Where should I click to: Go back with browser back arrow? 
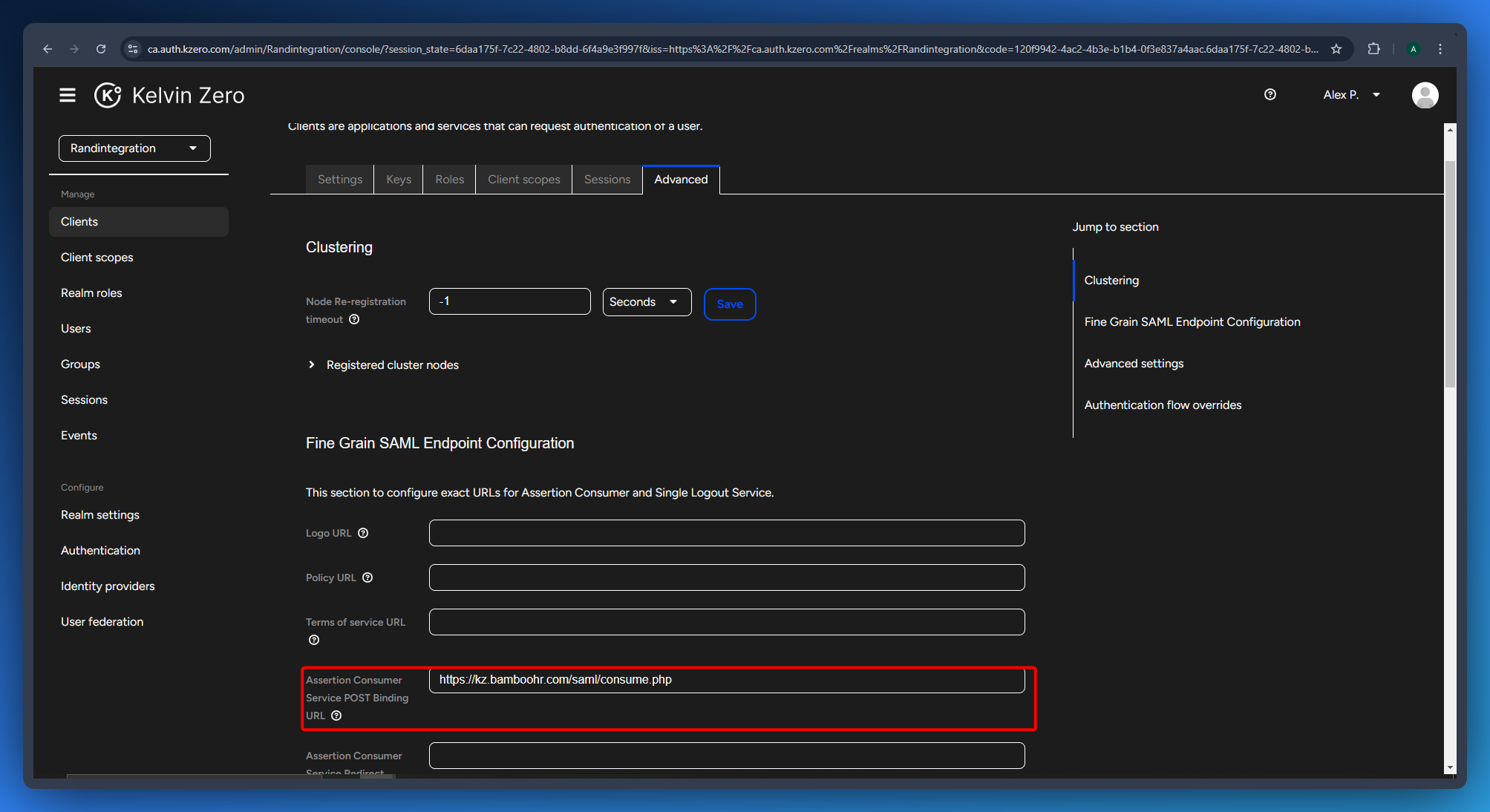(48, 49)
